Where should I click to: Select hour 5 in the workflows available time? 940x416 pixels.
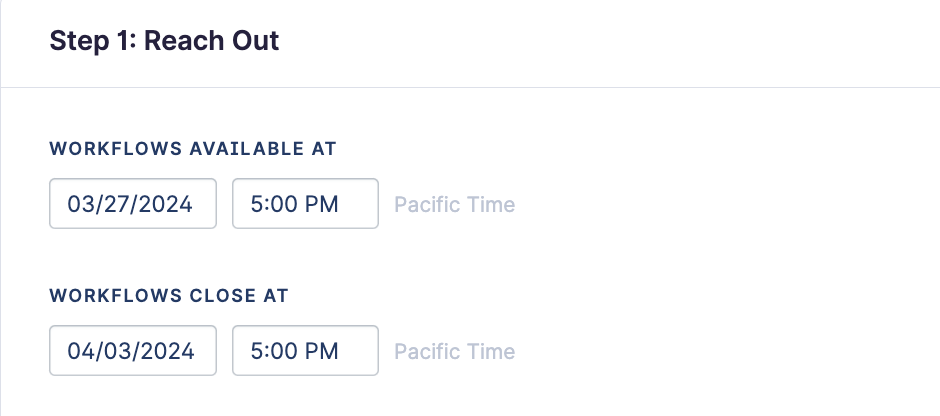(256, 205)
